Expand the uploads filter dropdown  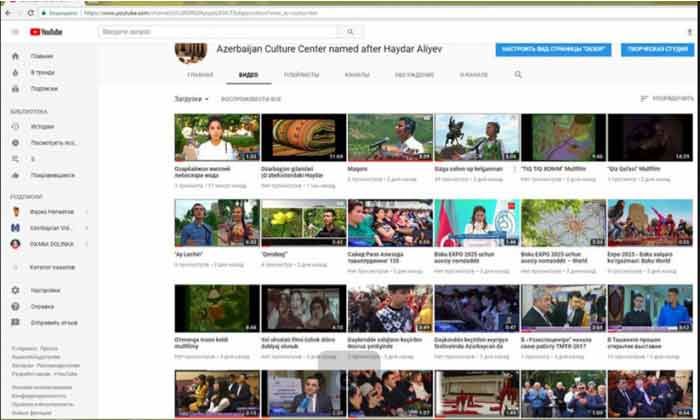192,100
